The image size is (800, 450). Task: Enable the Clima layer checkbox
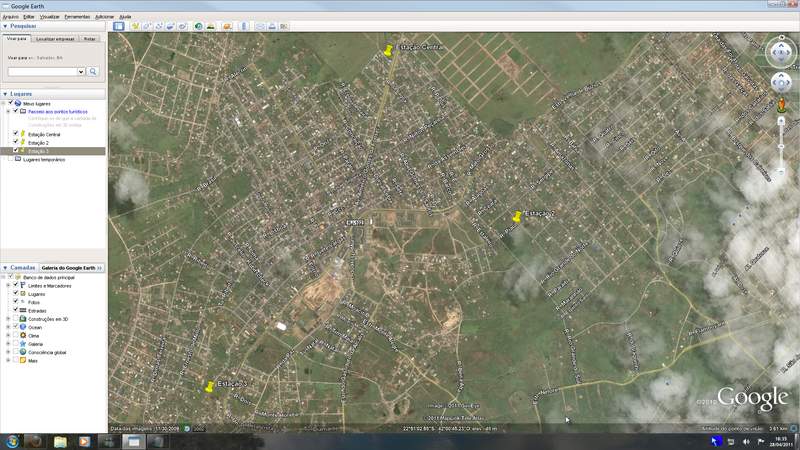coord(16,335)
